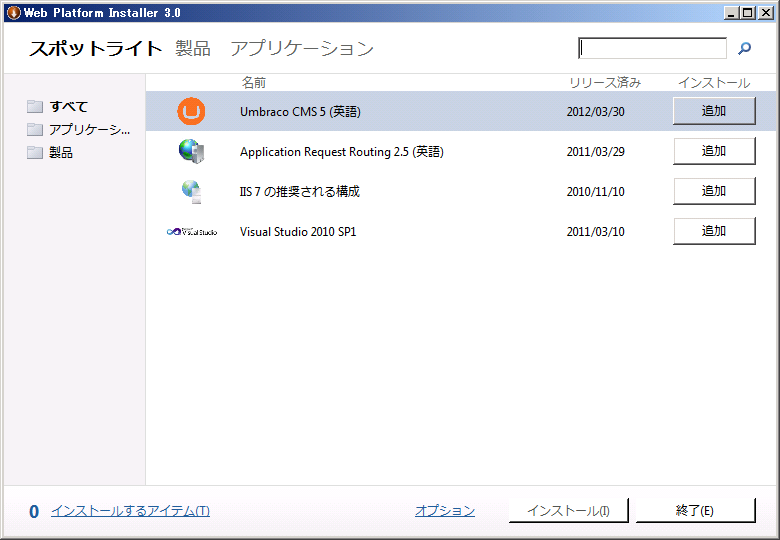The width and height of the screenshot is (780, 540).
Task: Click the items-to-install count 0
Action: [34, 511]
